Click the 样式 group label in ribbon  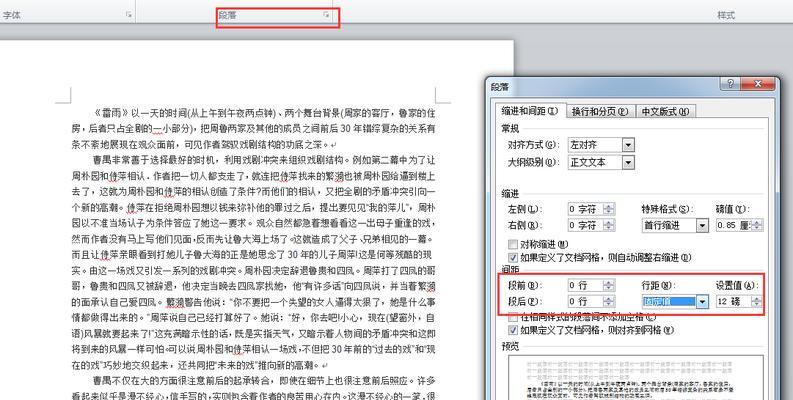[x=726, y=15]
